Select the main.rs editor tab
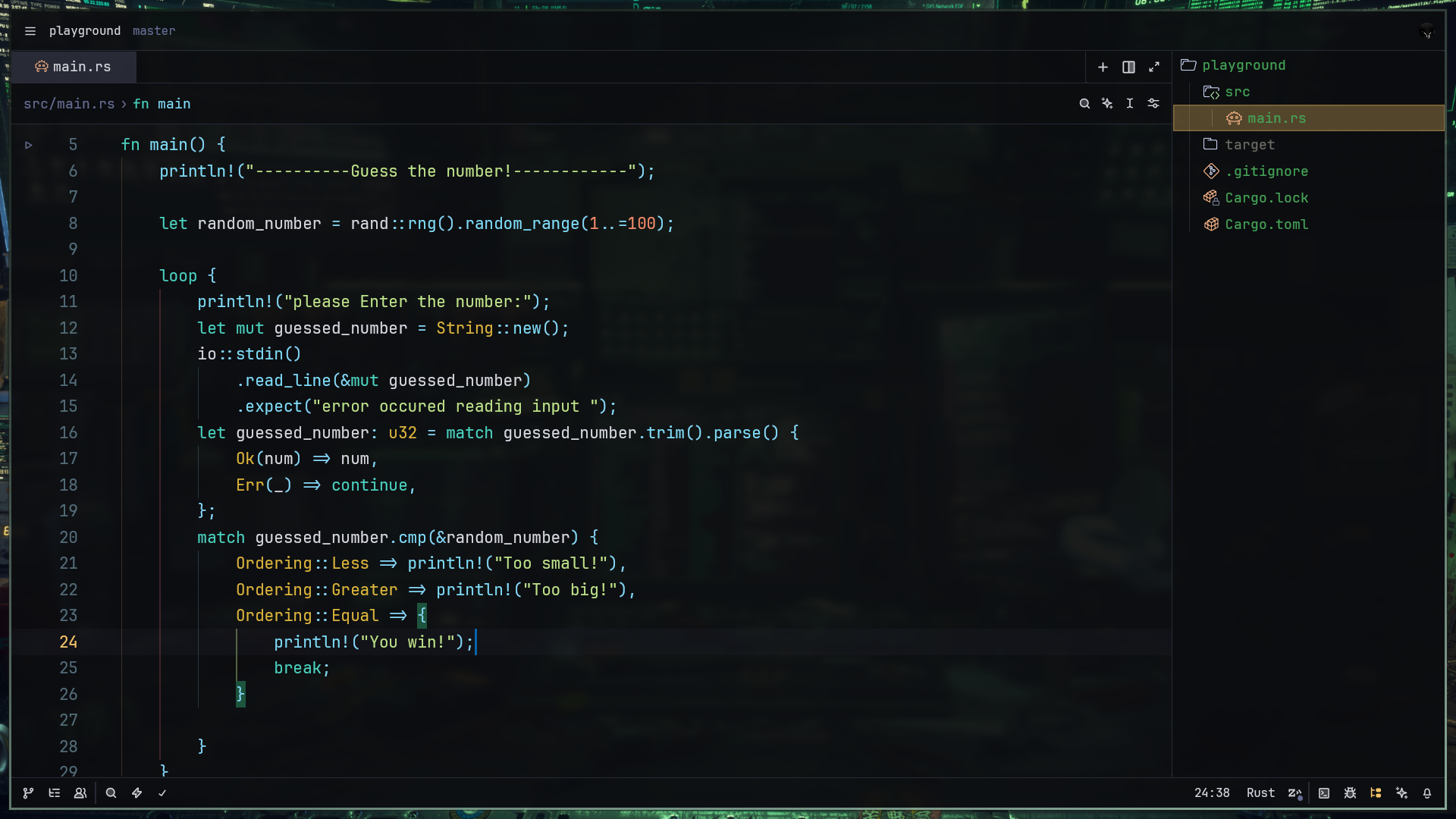This screenshot has height=819, width=1456. [74, 67]
